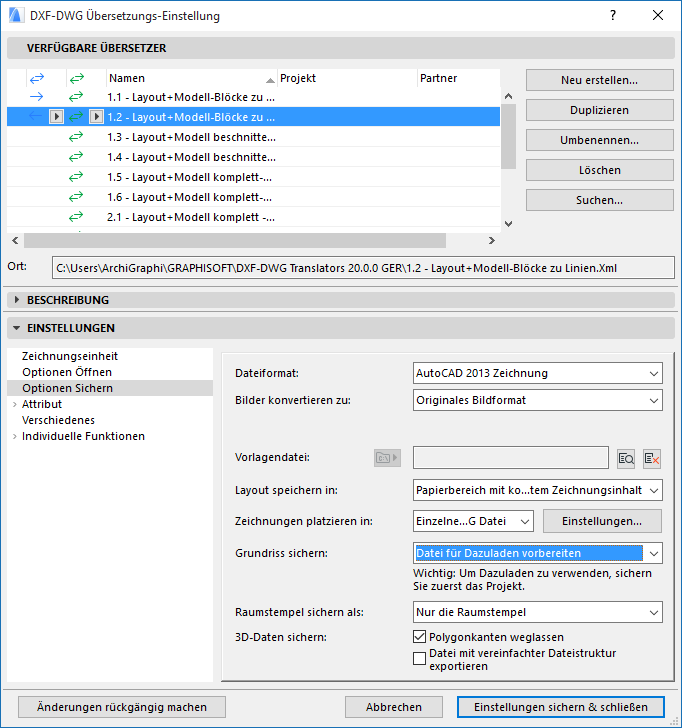Click horizontal scrollbar right arrow
Screen dimensions: 682x728
point(492,240)
